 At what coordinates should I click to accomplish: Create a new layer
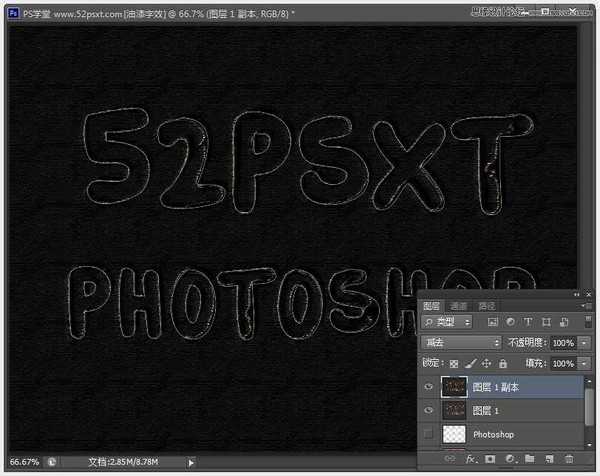549,459
